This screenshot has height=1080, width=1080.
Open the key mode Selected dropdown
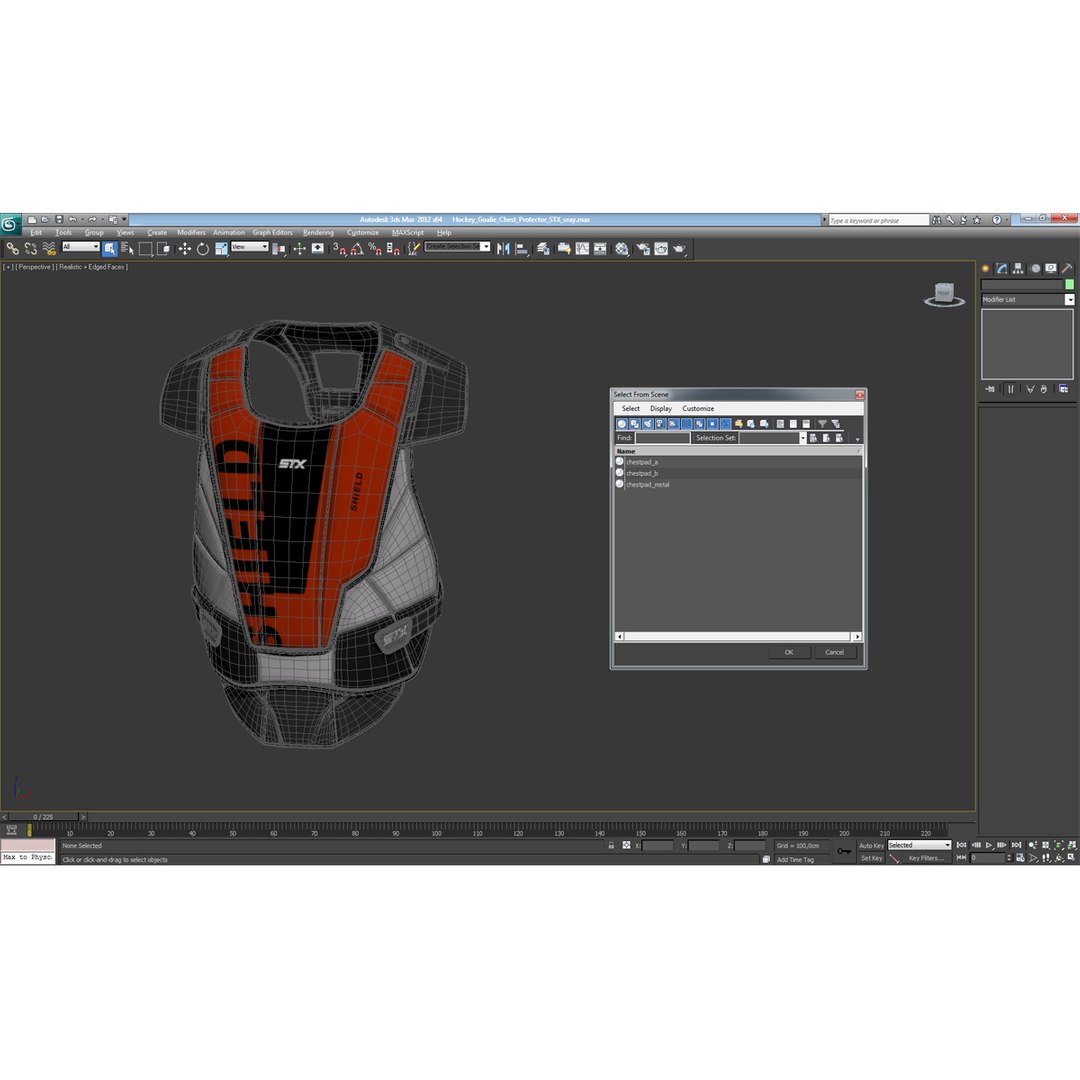pyautogui.click(x=919, y=845)
